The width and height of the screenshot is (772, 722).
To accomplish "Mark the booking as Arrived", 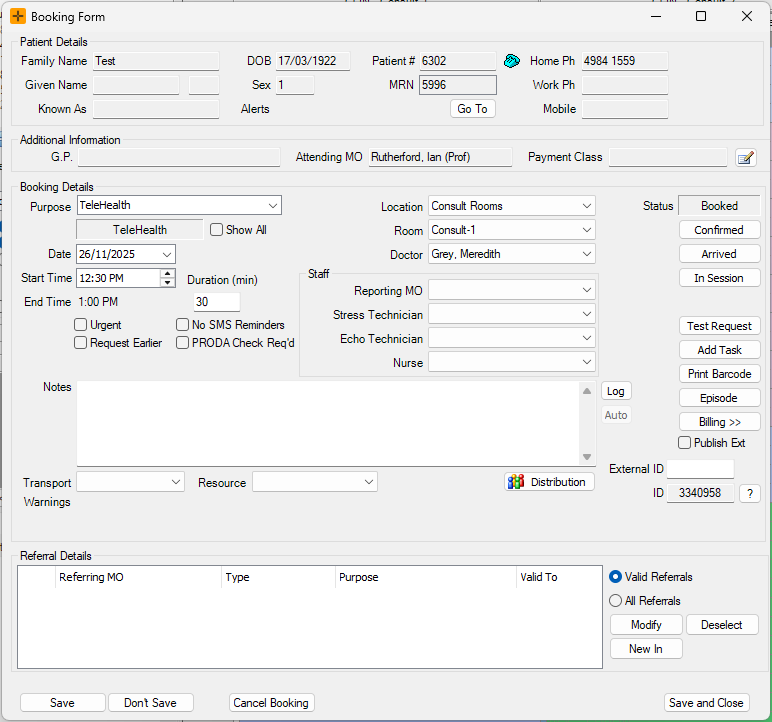I will click(719, 254).
